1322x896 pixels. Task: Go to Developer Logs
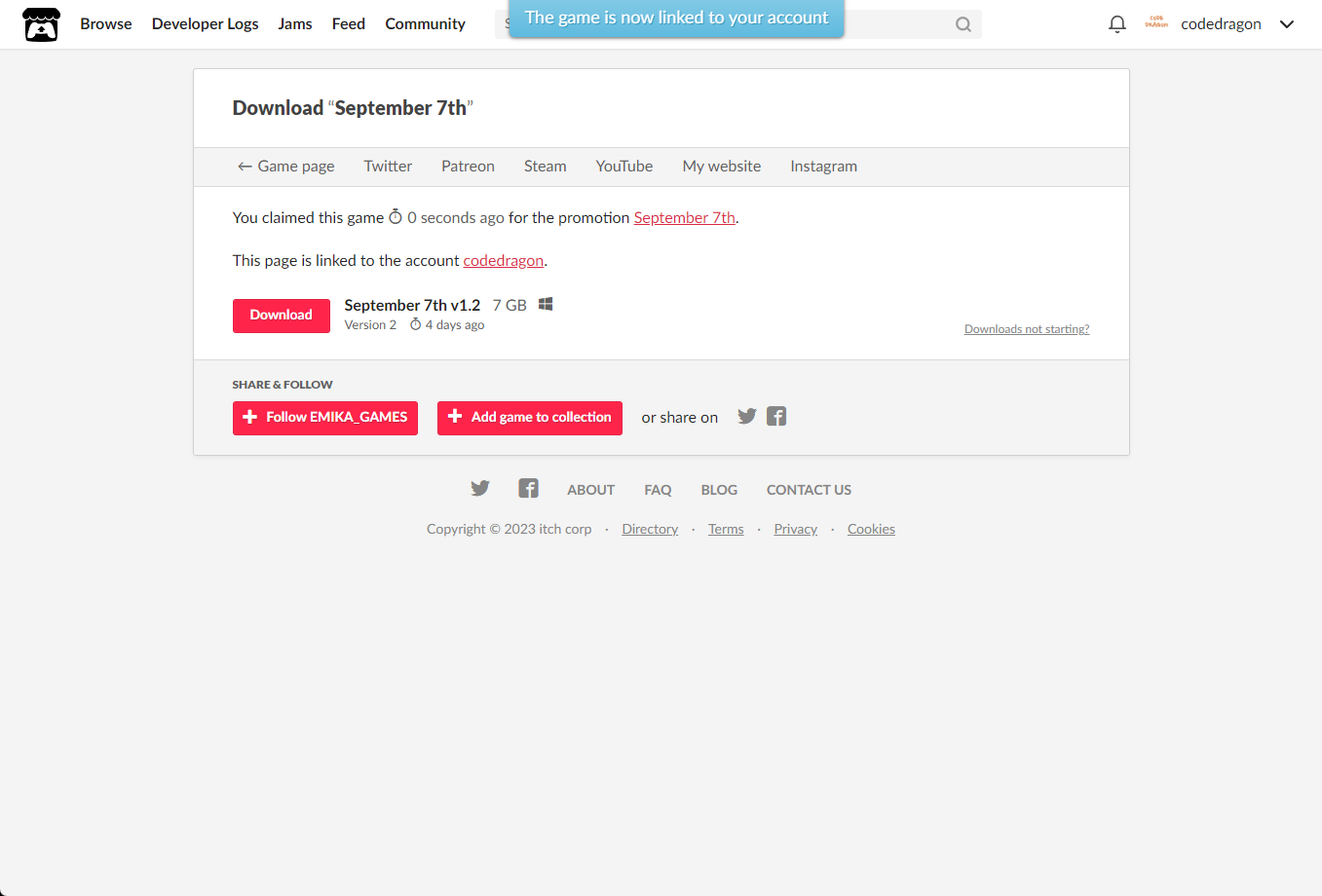click(206, 24)
